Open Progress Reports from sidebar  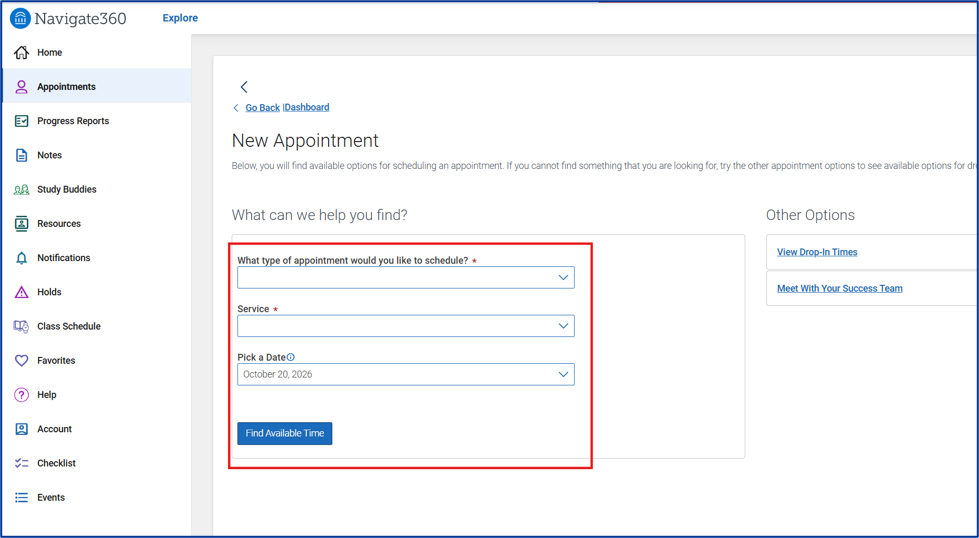[x=96, y=121]
